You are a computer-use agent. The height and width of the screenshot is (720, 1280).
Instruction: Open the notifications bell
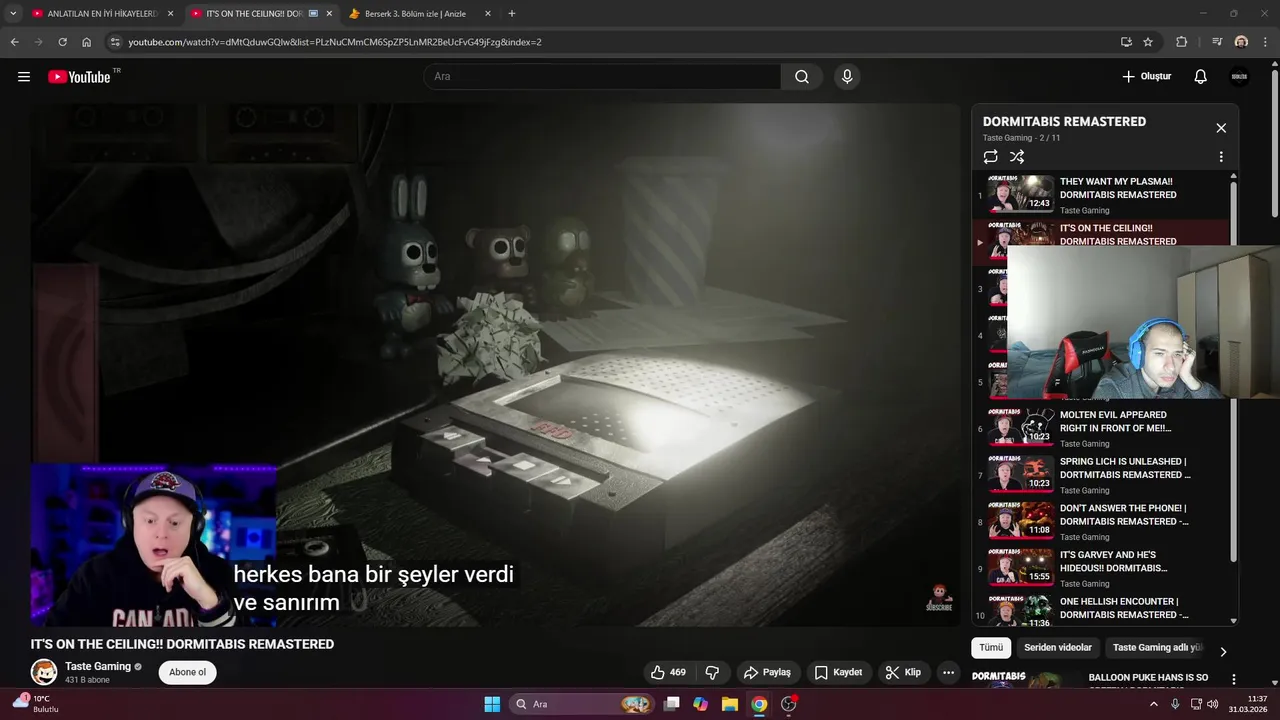tap(1201, 77)
